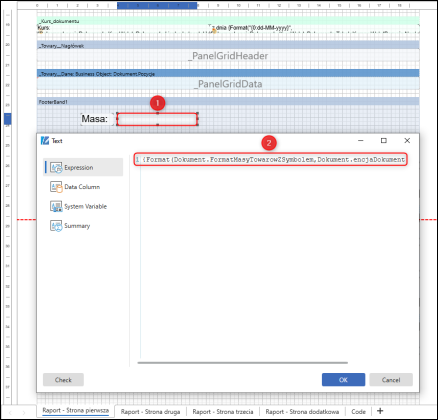Image resolution: width=438 pixels, height=420 pixels.
Task: Click the Expression icon in sidebar
Action: pyautogui.click(x=56, y=167)
